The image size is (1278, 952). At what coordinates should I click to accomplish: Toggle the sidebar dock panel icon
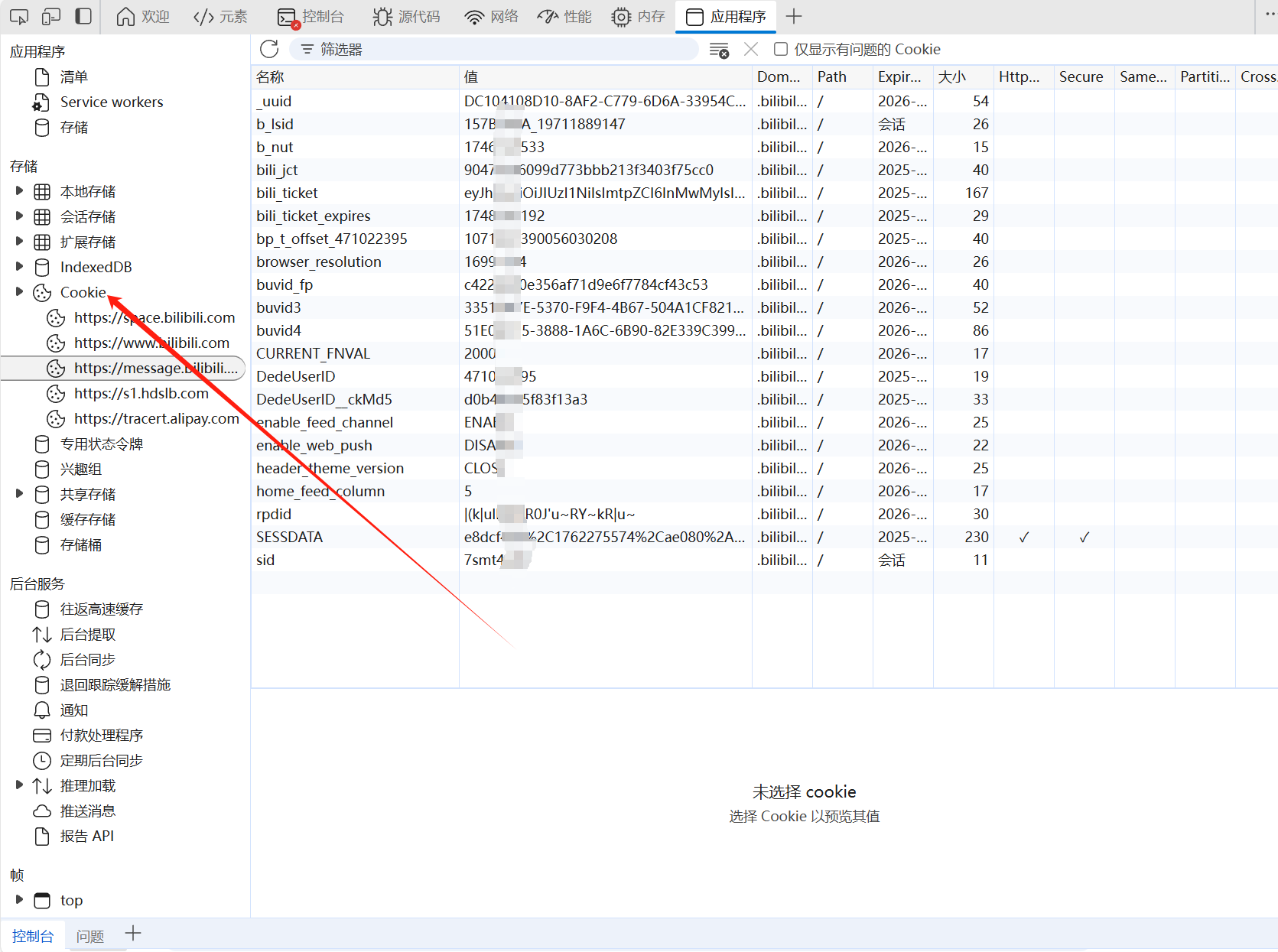tap(83, 17)
